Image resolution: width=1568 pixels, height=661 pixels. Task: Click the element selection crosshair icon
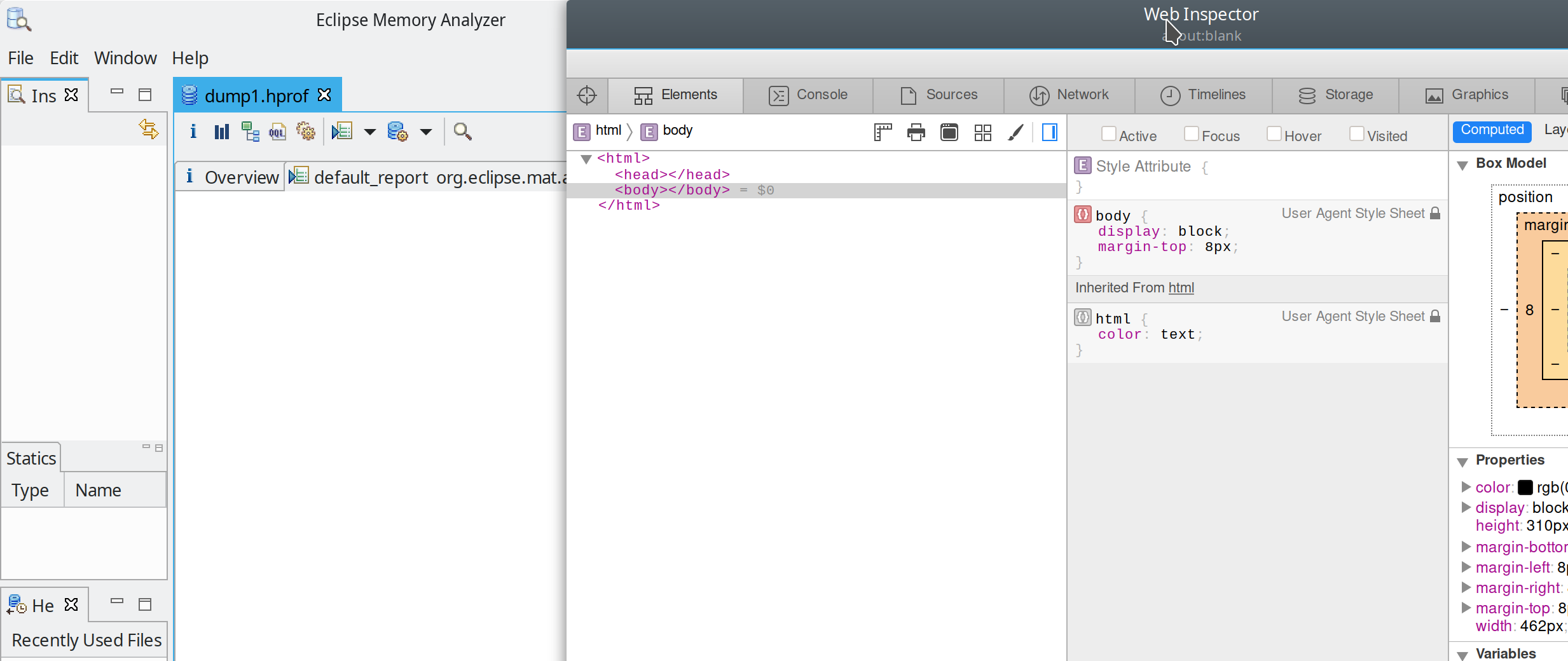(x=587, y=95)
